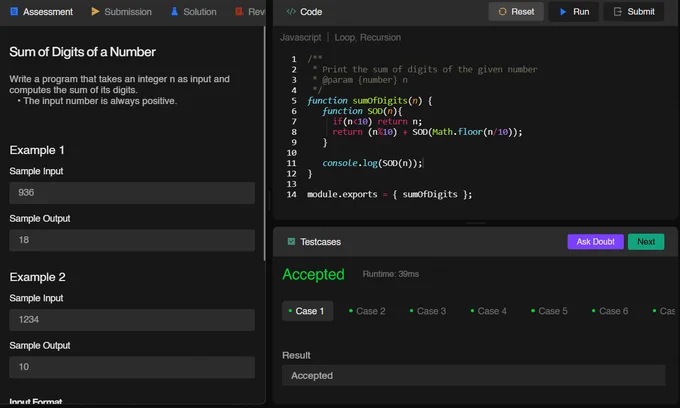
Task: Click code line 14 module.exports statement
Action: pos(389,194)
